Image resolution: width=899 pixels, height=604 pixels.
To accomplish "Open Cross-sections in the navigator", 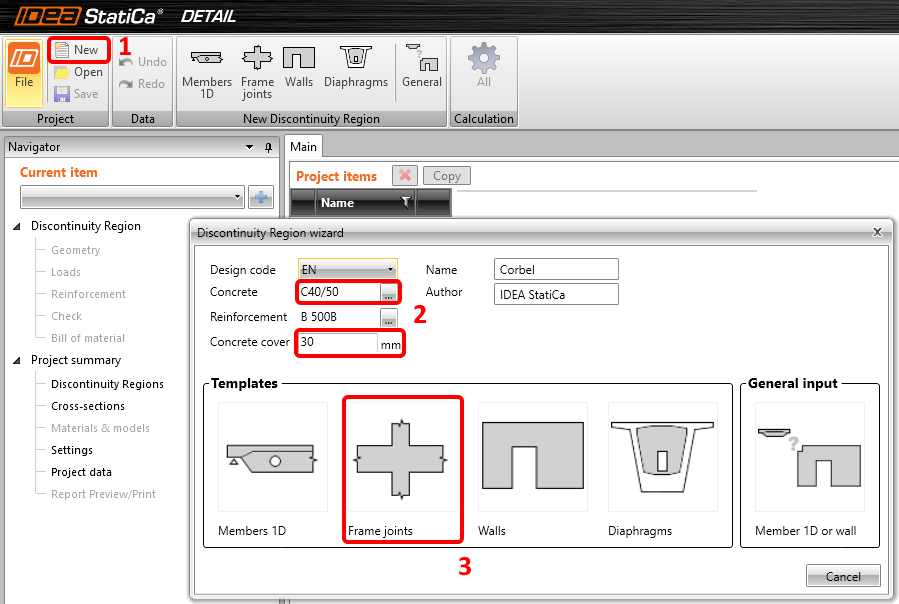I will (x=88, y=406).
